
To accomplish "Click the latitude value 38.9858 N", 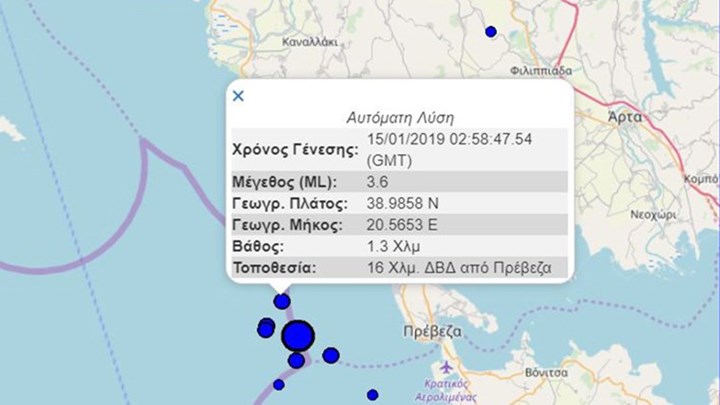I will tap(403, 203).
